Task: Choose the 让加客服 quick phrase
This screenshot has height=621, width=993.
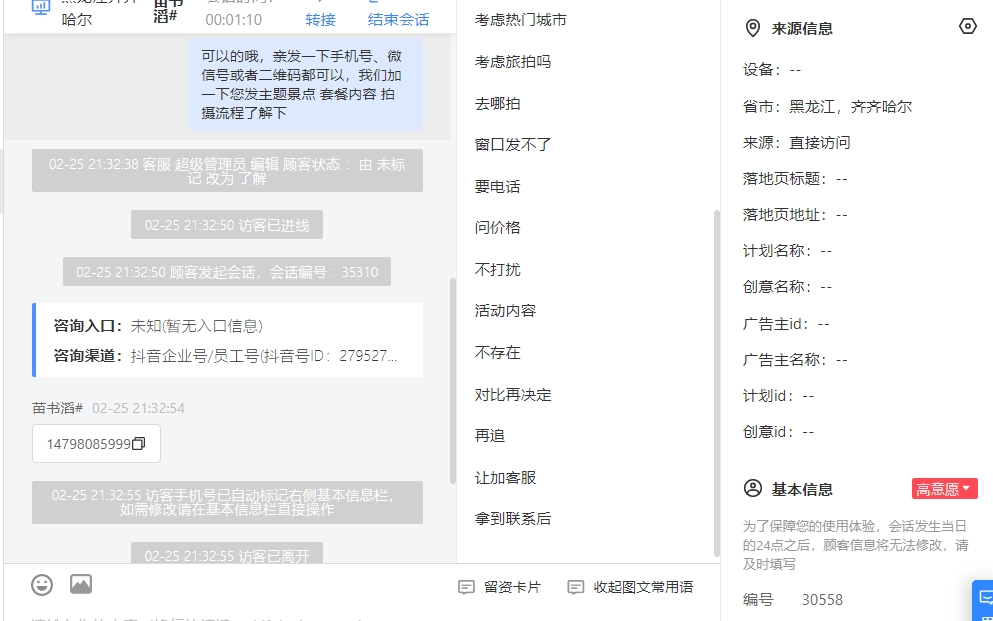Action: (505, 478)
